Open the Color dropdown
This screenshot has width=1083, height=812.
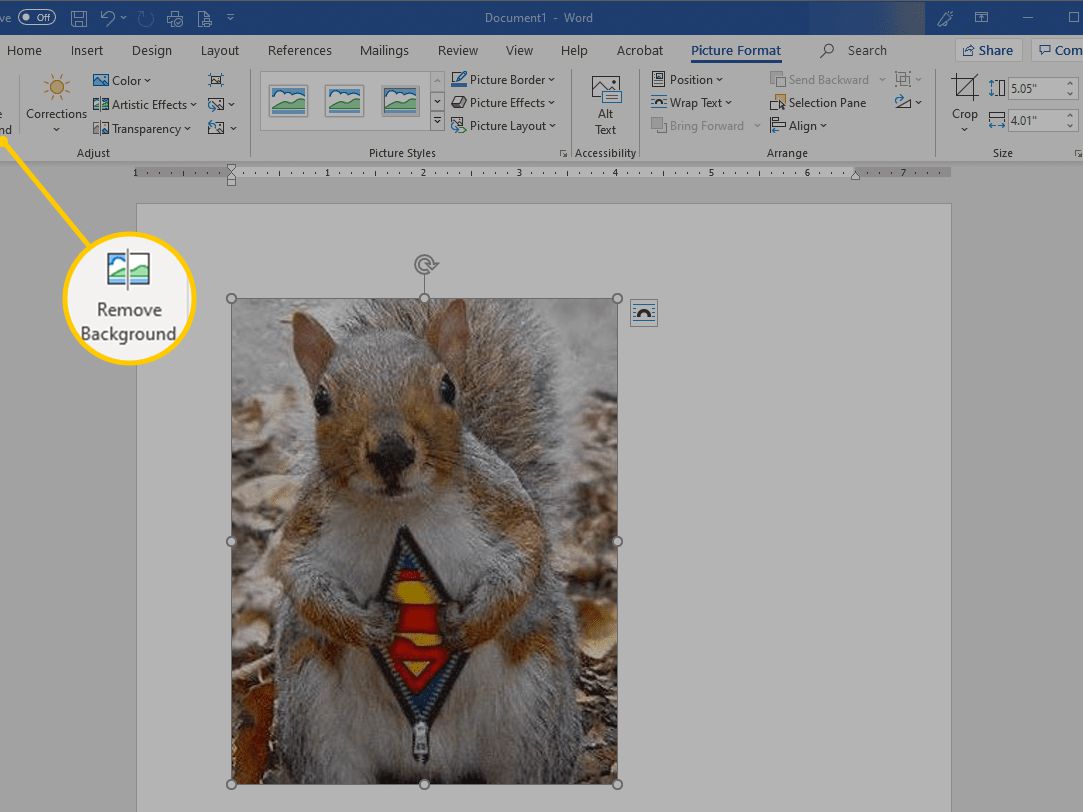122,80
